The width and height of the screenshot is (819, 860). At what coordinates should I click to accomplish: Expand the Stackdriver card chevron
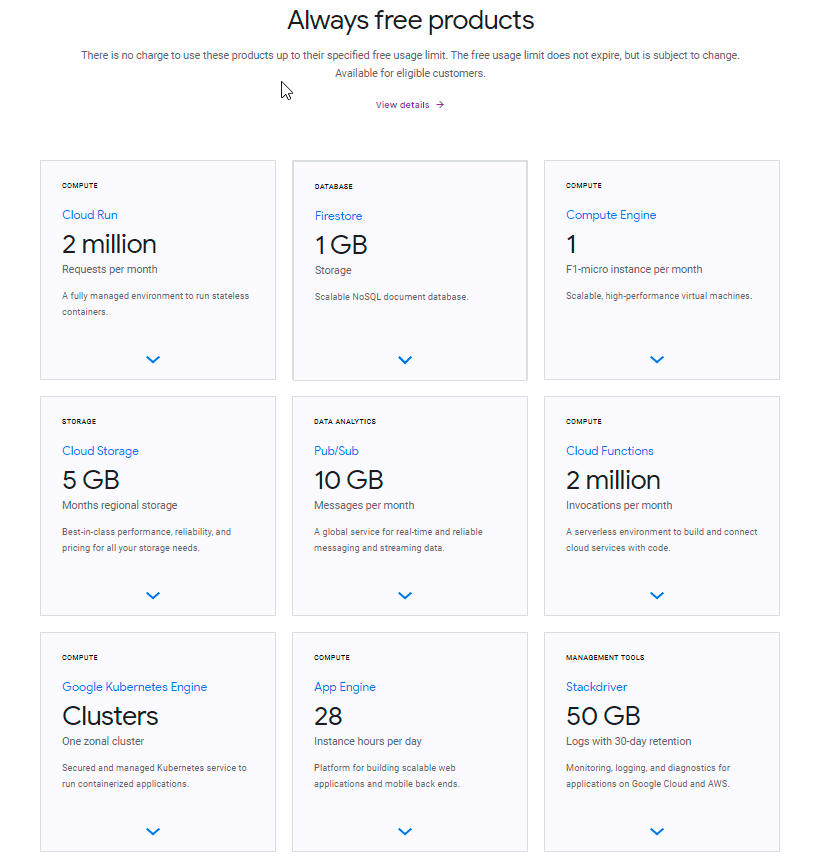[x=657, y=831]
